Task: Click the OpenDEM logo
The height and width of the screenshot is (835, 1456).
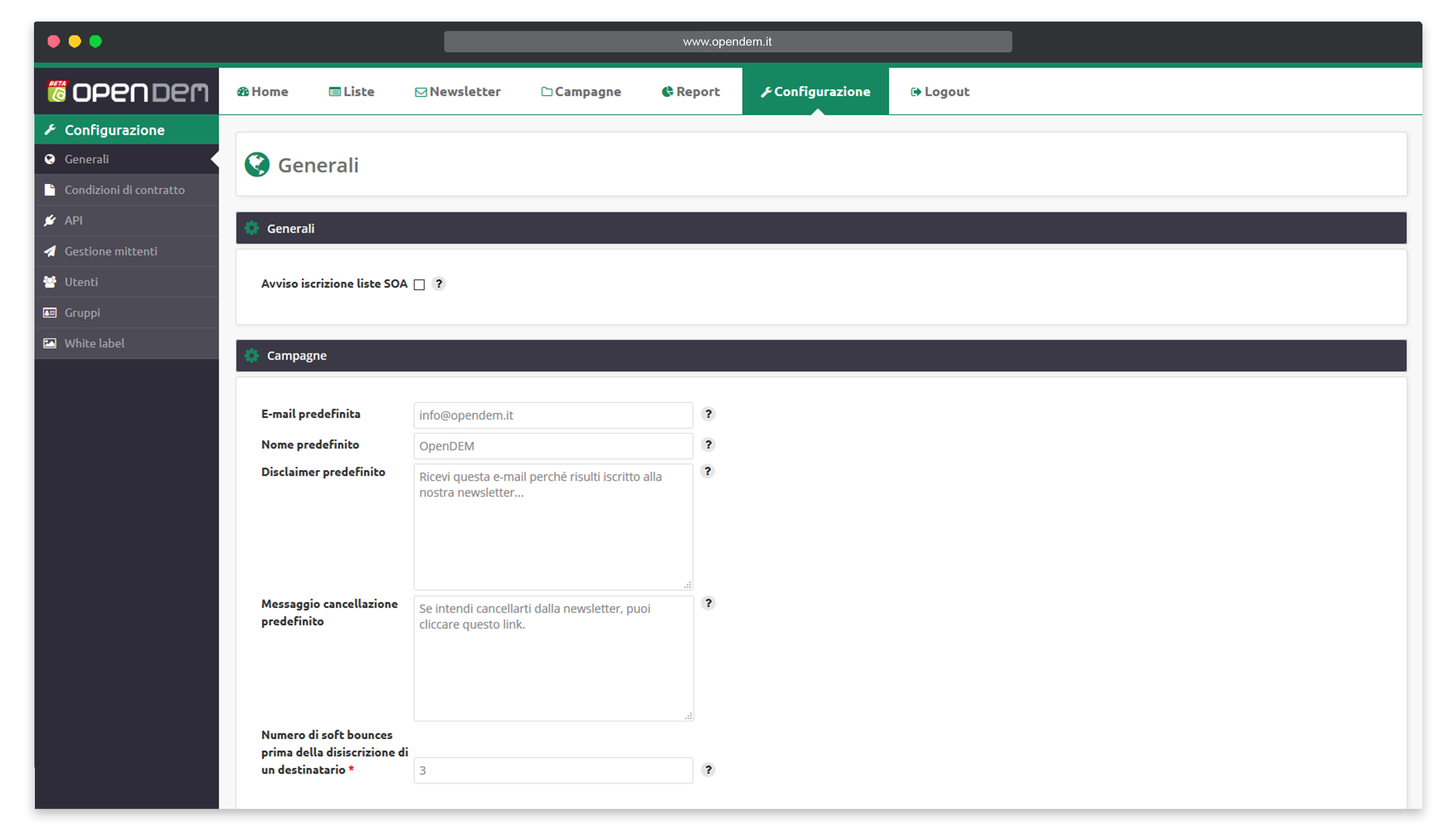Action: [x=127, y=92]
